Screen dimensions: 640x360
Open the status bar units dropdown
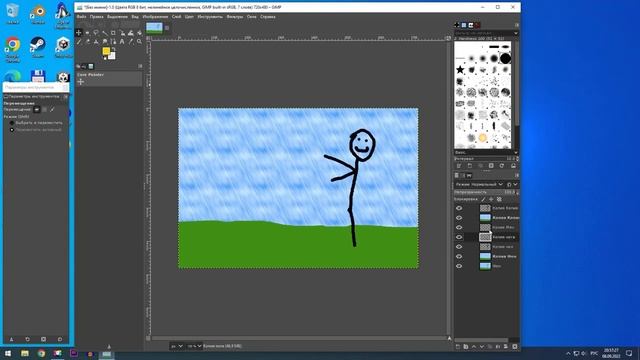coord(177,346)
